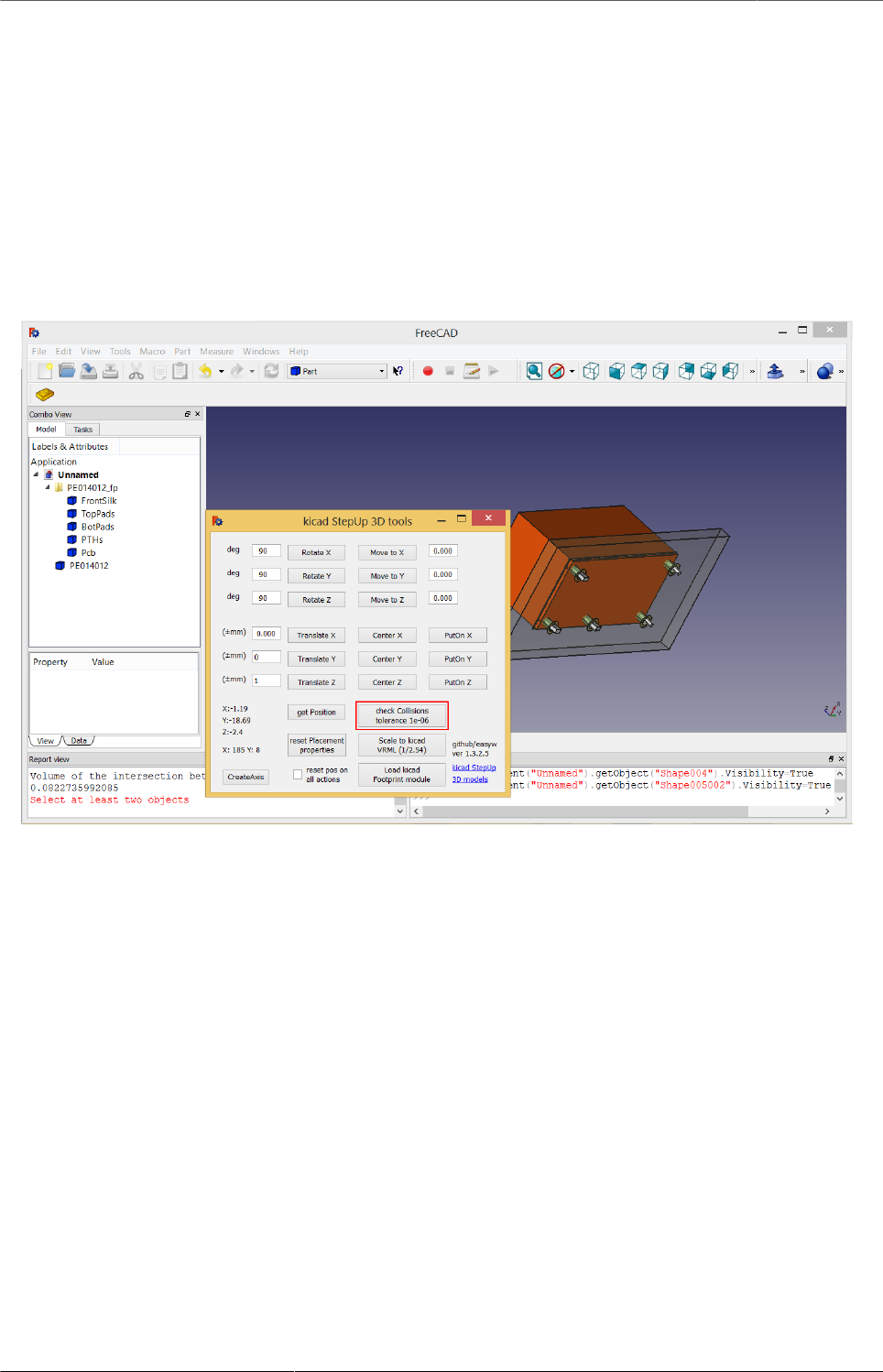The width and height of the screenshot is (883, 1372).
Task: Click the Execute macro play icon
Action: click(494, 371)
